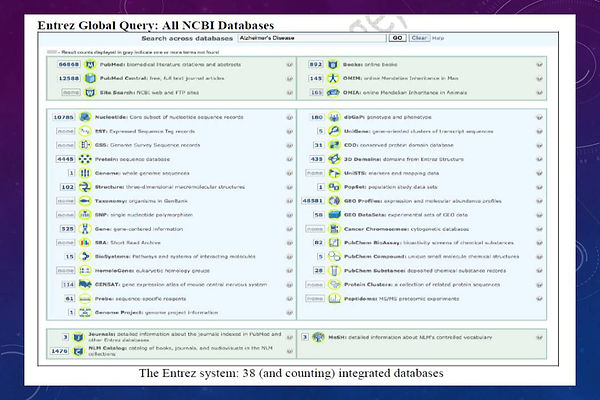
Task: Click the OMIA database icon
Action: tap(333, 93)
